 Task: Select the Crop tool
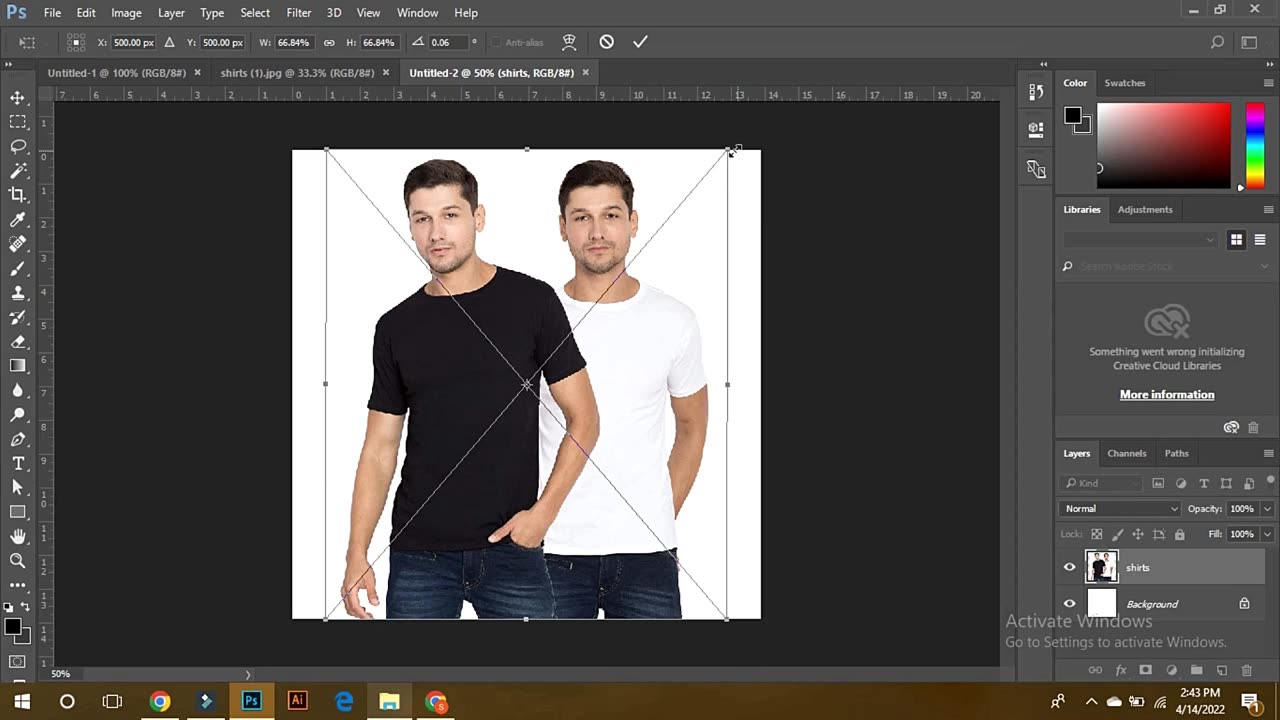coord(18,195)
